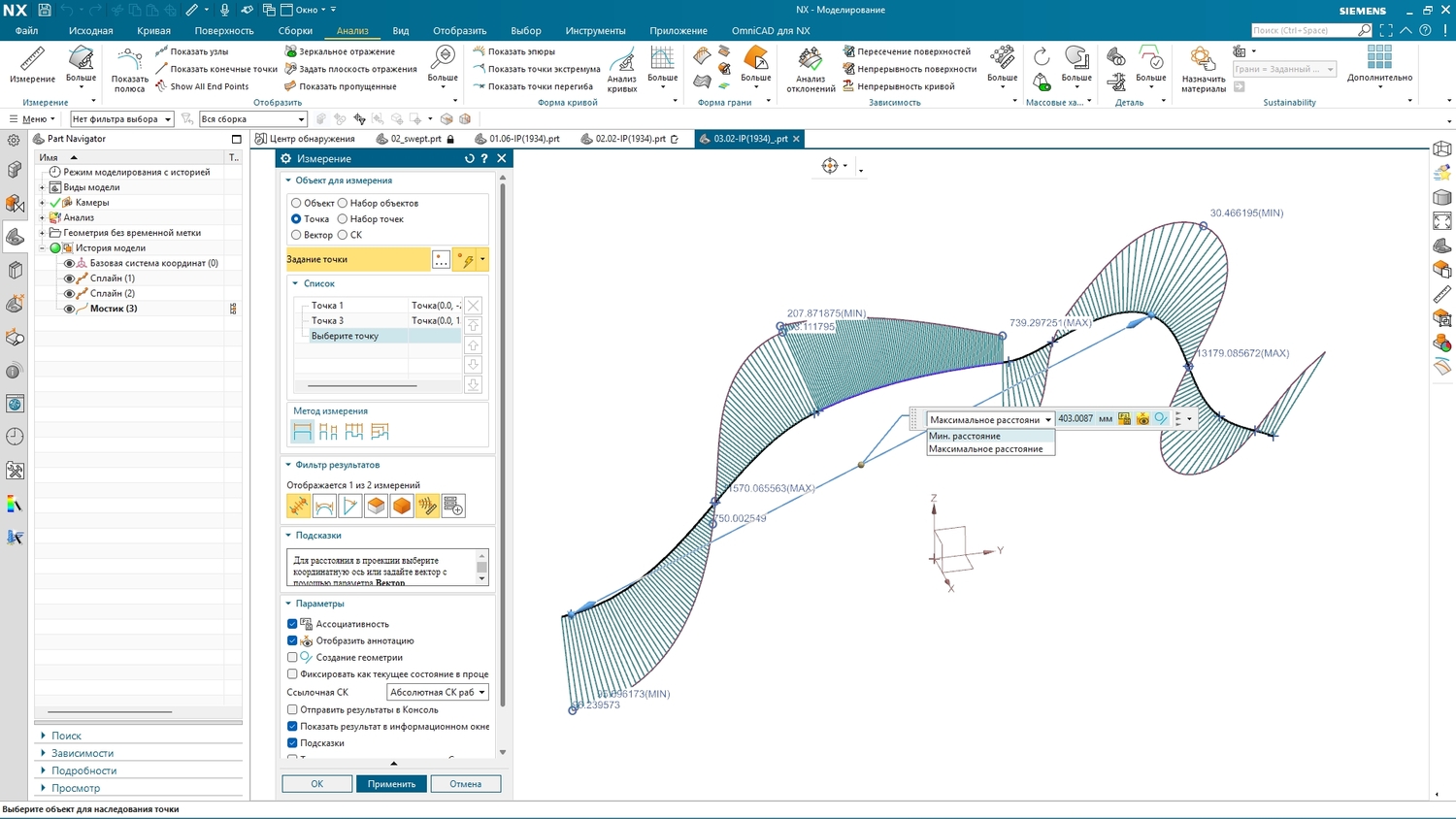This screenshot has width=1456, height=819.
Task: Click the search field in the title area
Action: click(1304, 30)
